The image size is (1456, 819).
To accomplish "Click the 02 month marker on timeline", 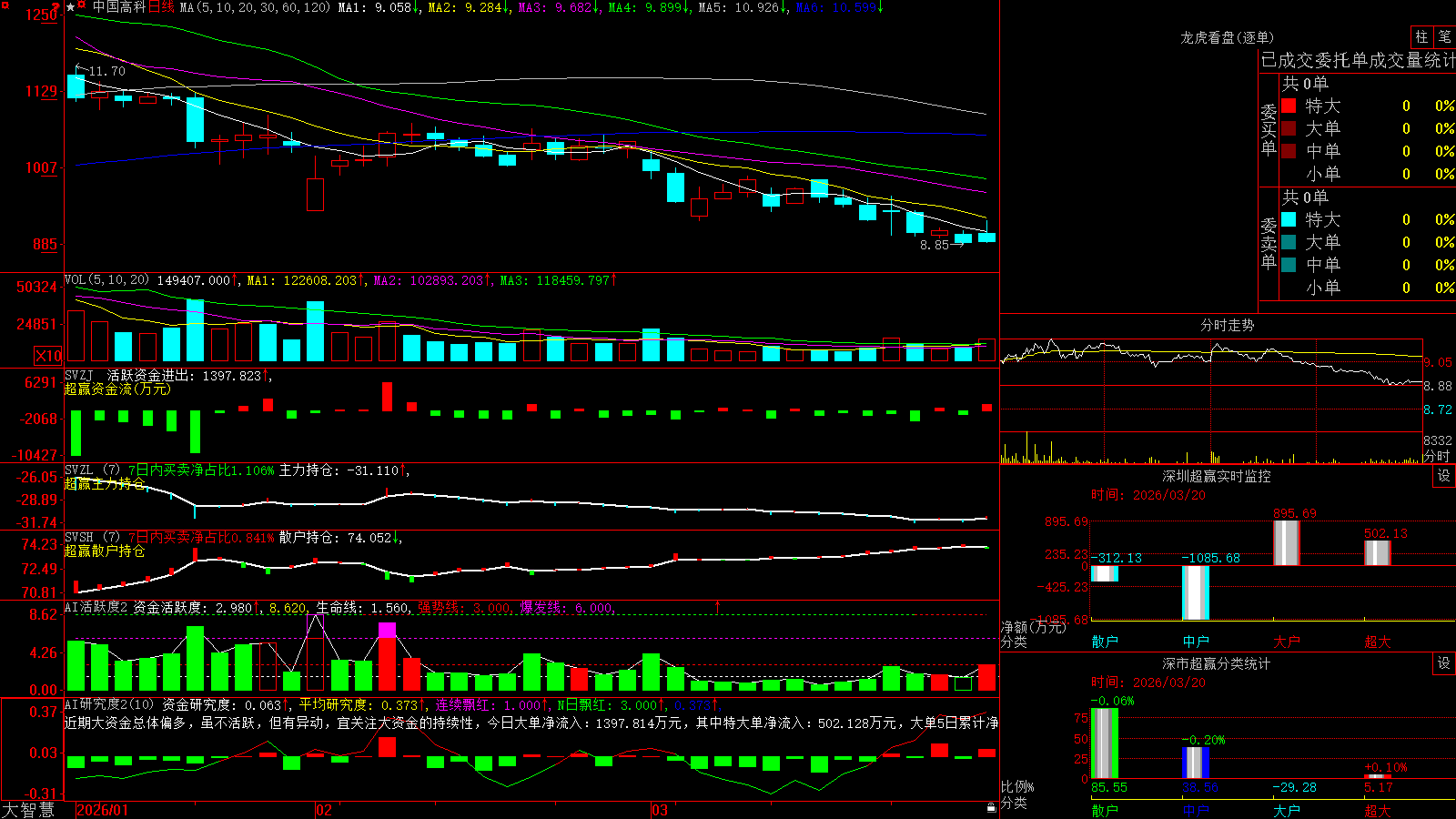I will [323, 810].
